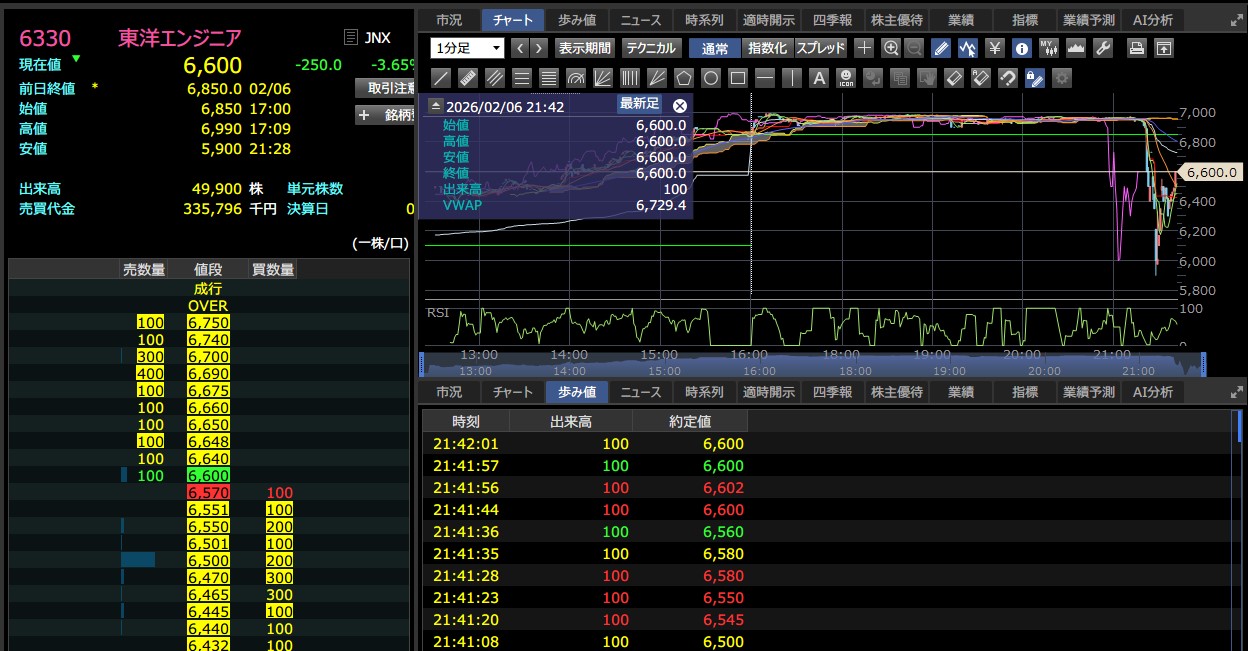This screenshot has width=1248, height=651.
Task: Adjust the chart time range right handle
Action: coord(1204,364)
